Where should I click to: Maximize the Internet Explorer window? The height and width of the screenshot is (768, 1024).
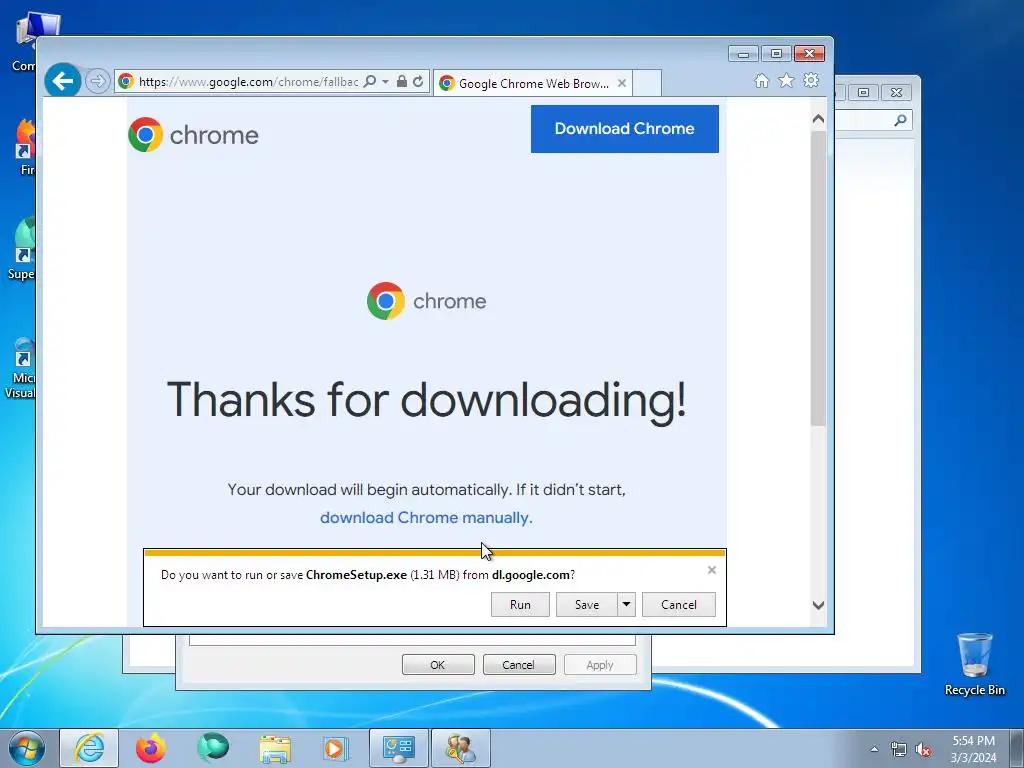tap(776, 54)
